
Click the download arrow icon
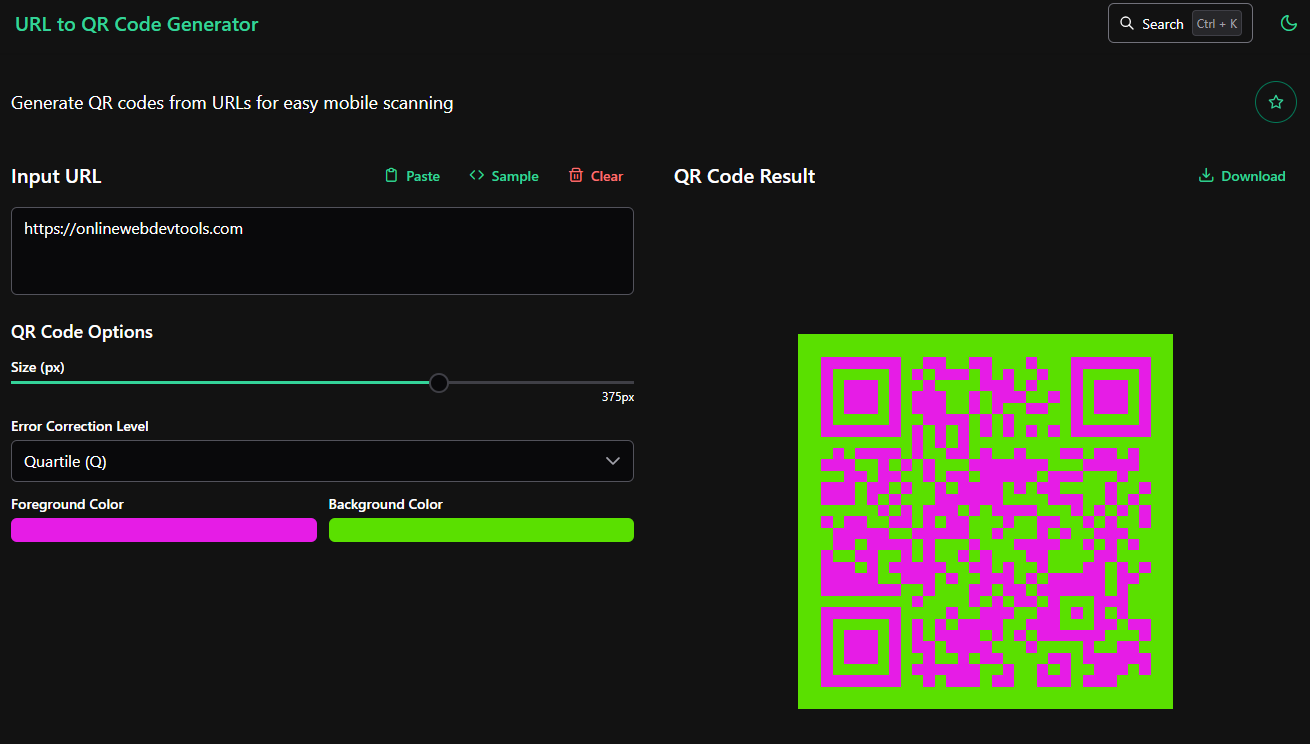1206,176
